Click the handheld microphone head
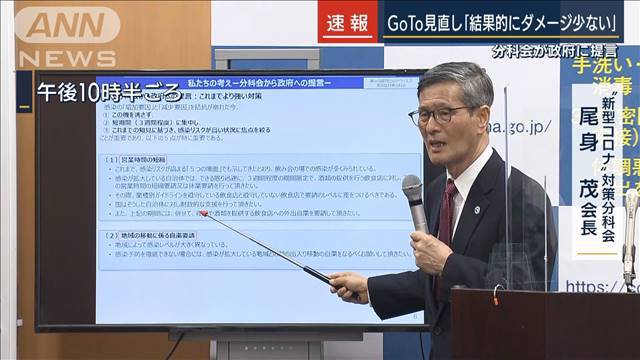 click(412, 189)
